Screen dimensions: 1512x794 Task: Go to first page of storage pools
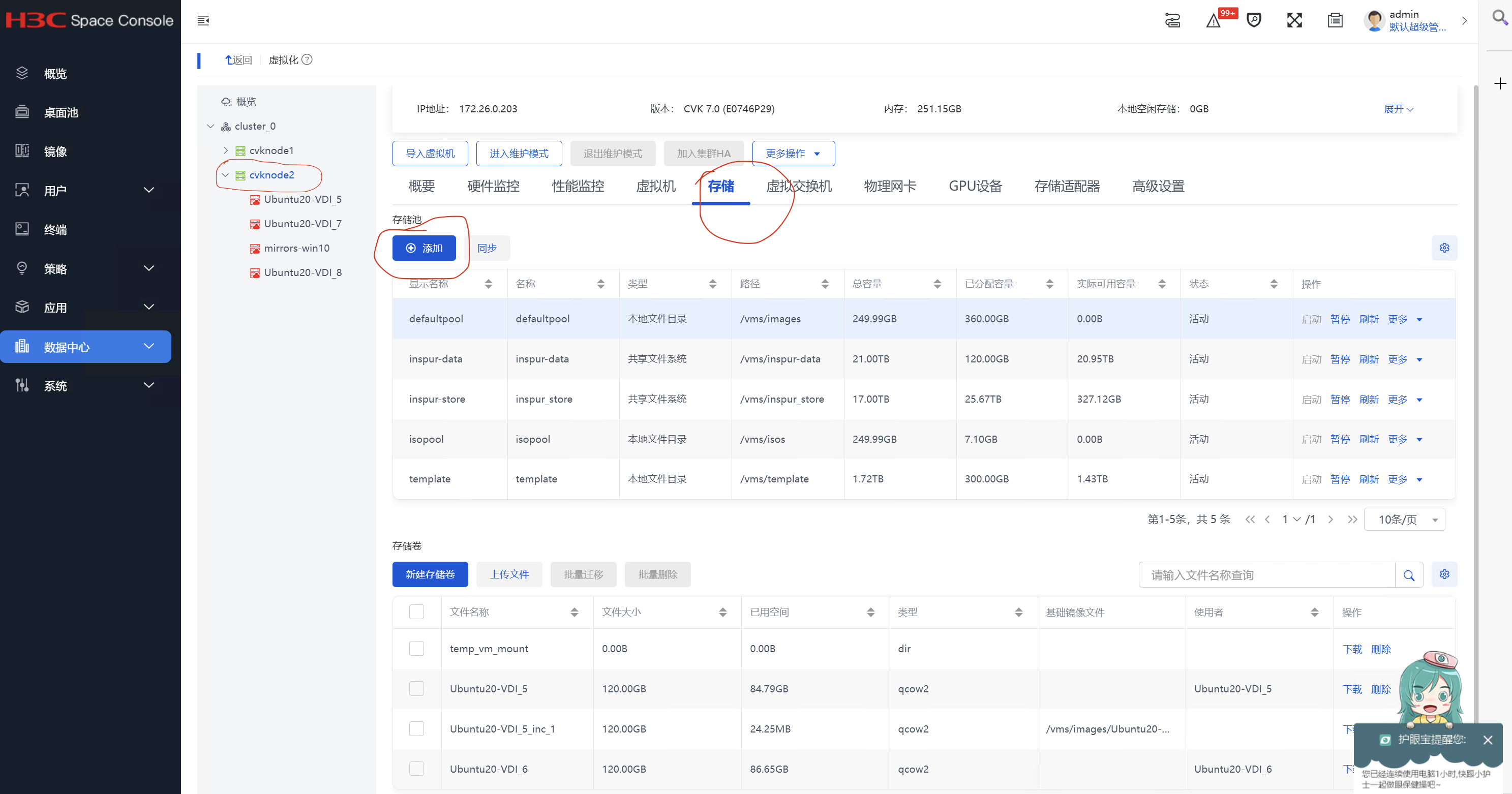click(x=1250, y=520)
